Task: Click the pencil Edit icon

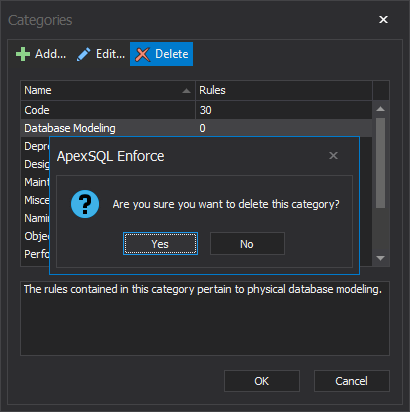Action: 83,54
